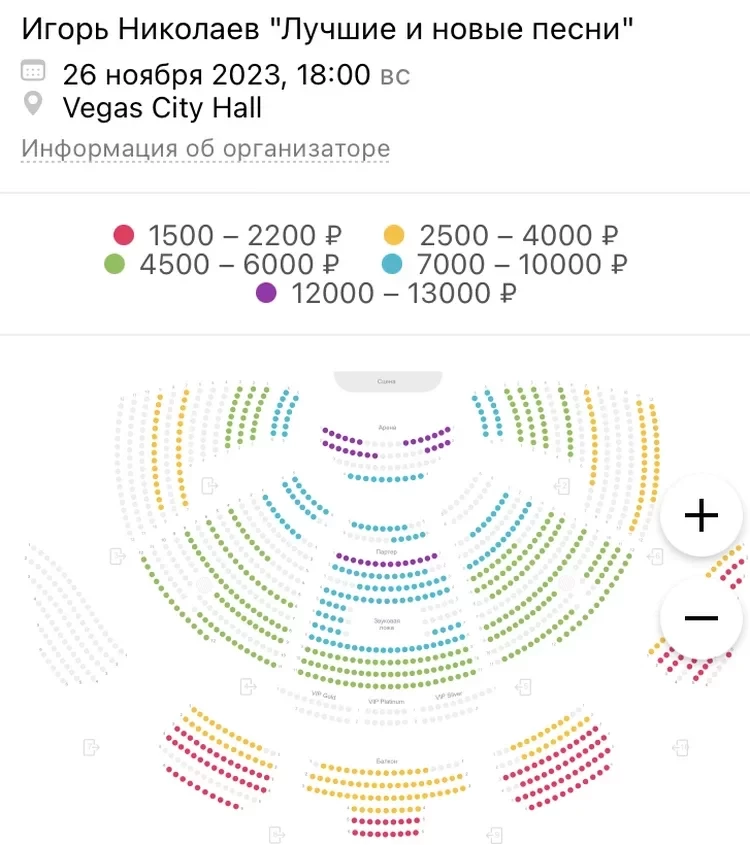The height and width of the screenshot is (845, 750).
Task: Click the calendar icon beside the date
Action: click(x=33, y=74)
